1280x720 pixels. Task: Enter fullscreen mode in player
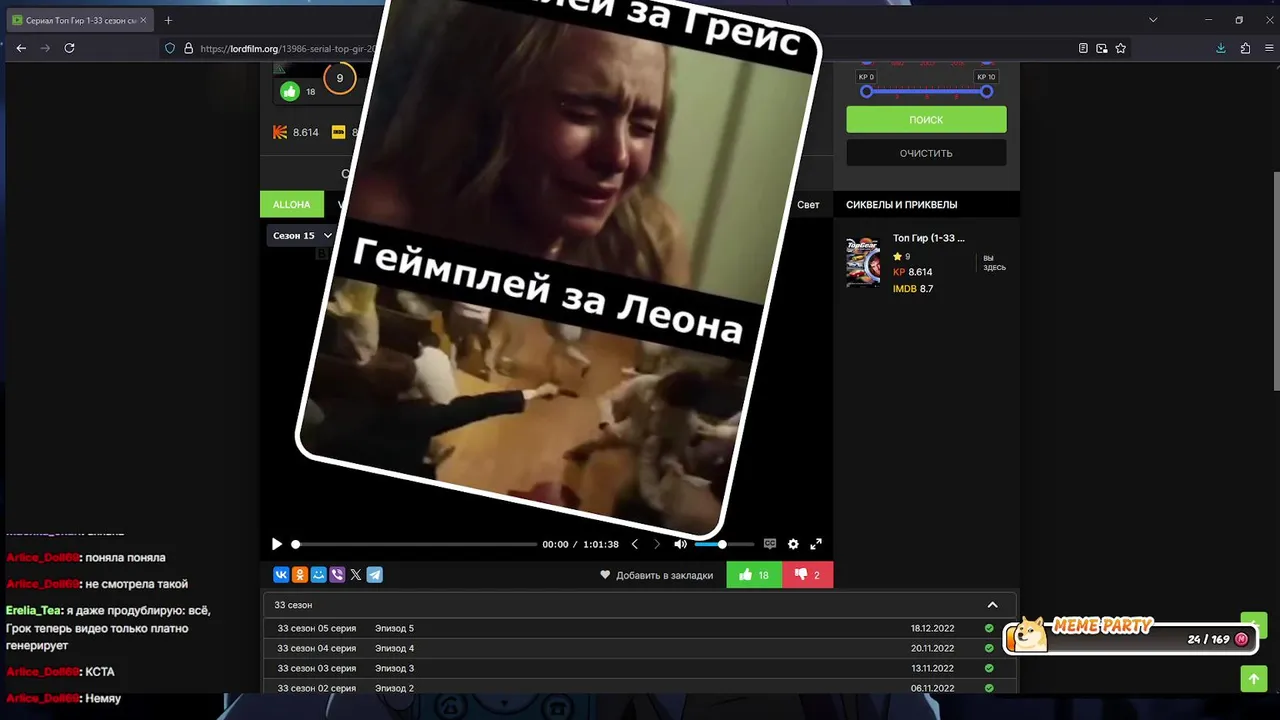pyautogui.click(x=816, y=544)
